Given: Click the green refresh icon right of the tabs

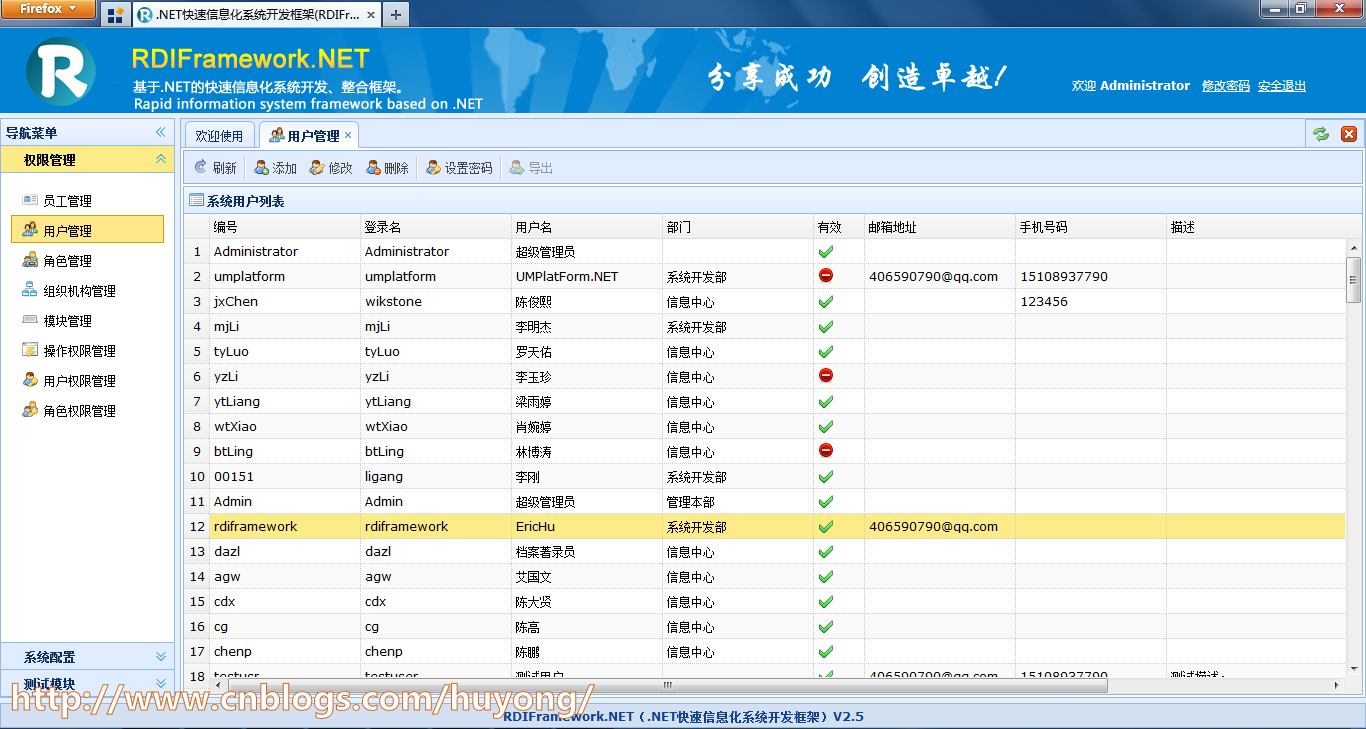Looking at the screenshot, I should click(1320, 133).
